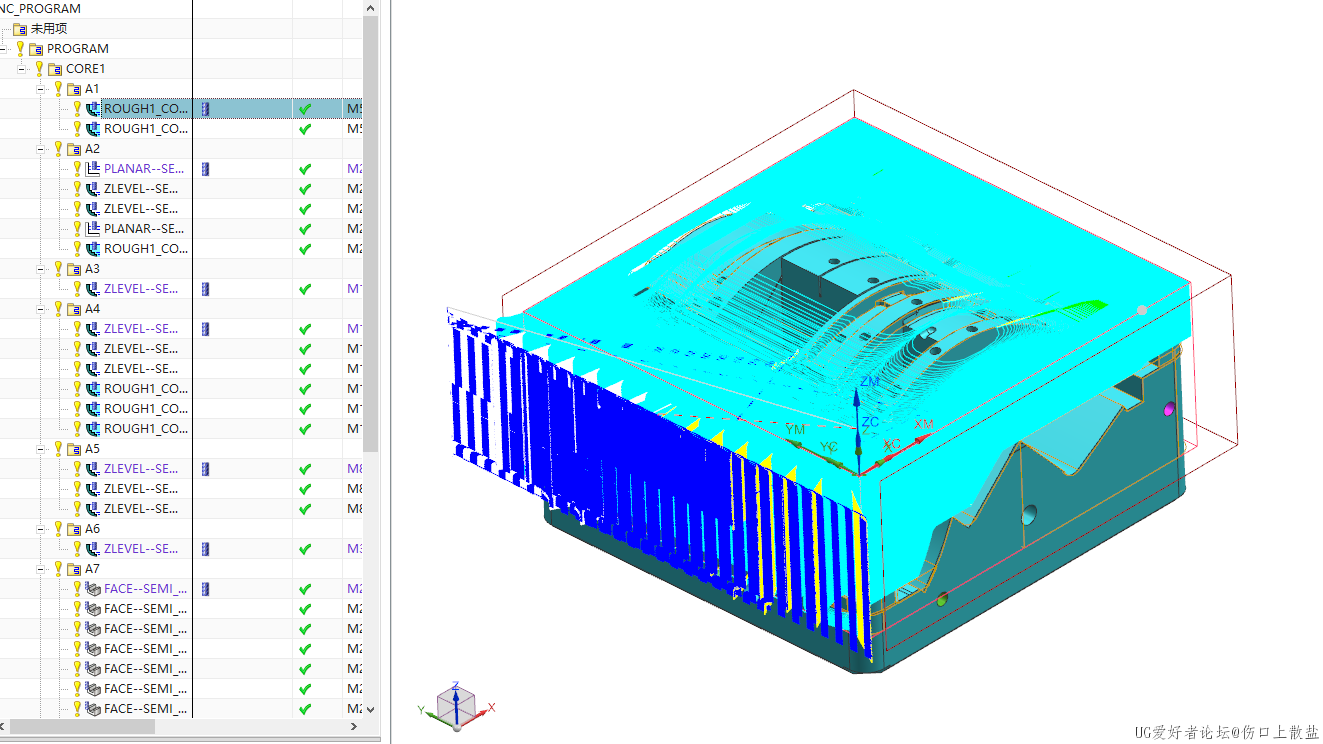The height and width of the screenshot is (744, 1323).
Task: Click the navigator vertical scrollbar thumb
Action: [x=371, y=233]
